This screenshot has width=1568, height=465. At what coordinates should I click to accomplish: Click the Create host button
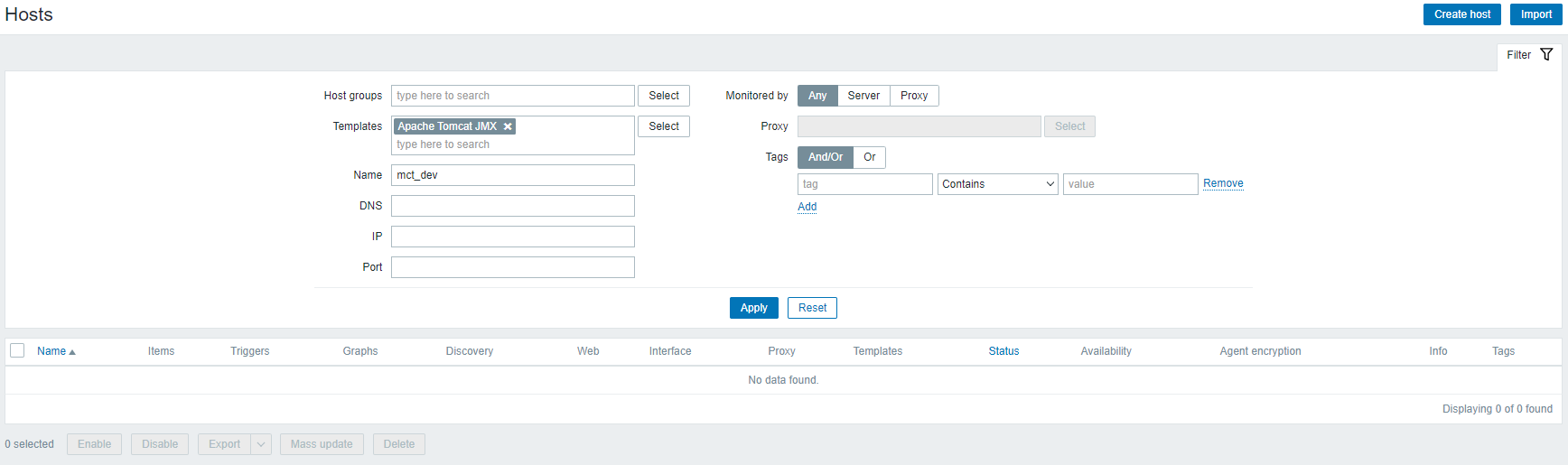pos(1462,14)
